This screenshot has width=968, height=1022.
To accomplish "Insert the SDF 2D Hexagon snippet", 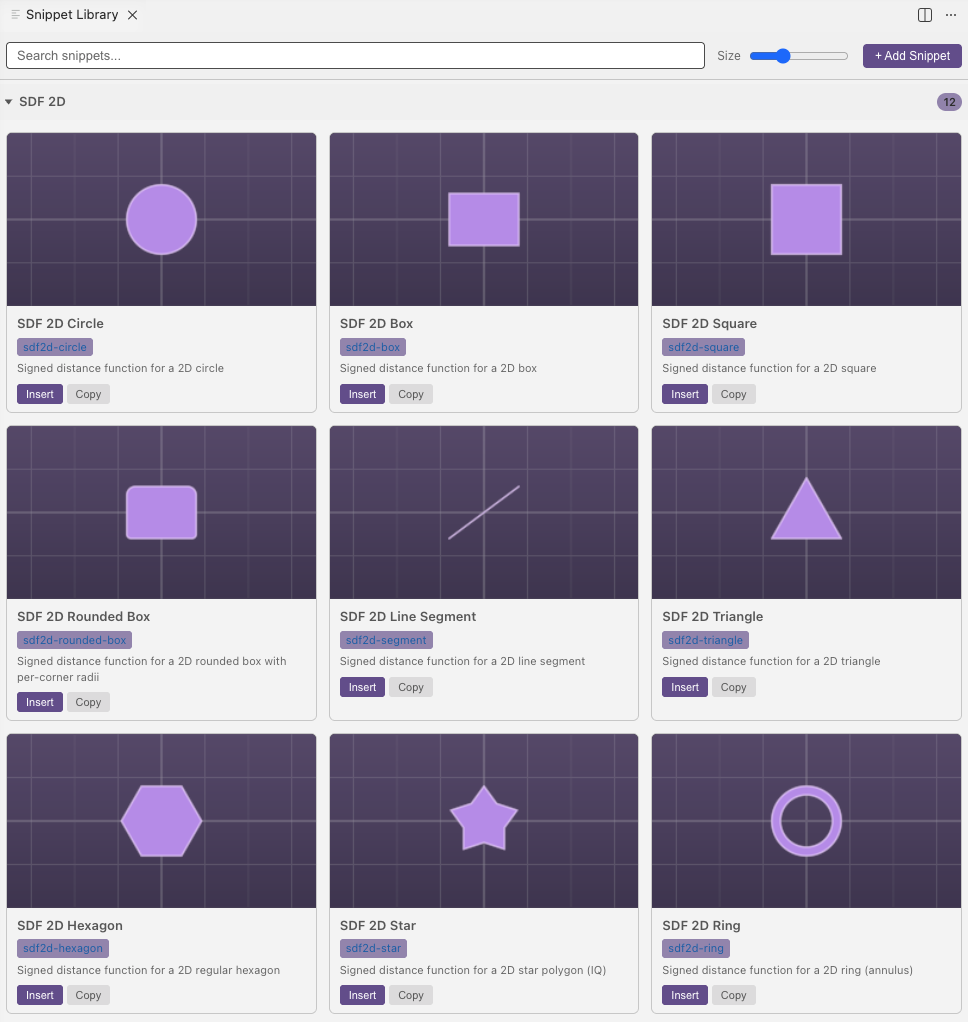I will (x=40, y=995).
